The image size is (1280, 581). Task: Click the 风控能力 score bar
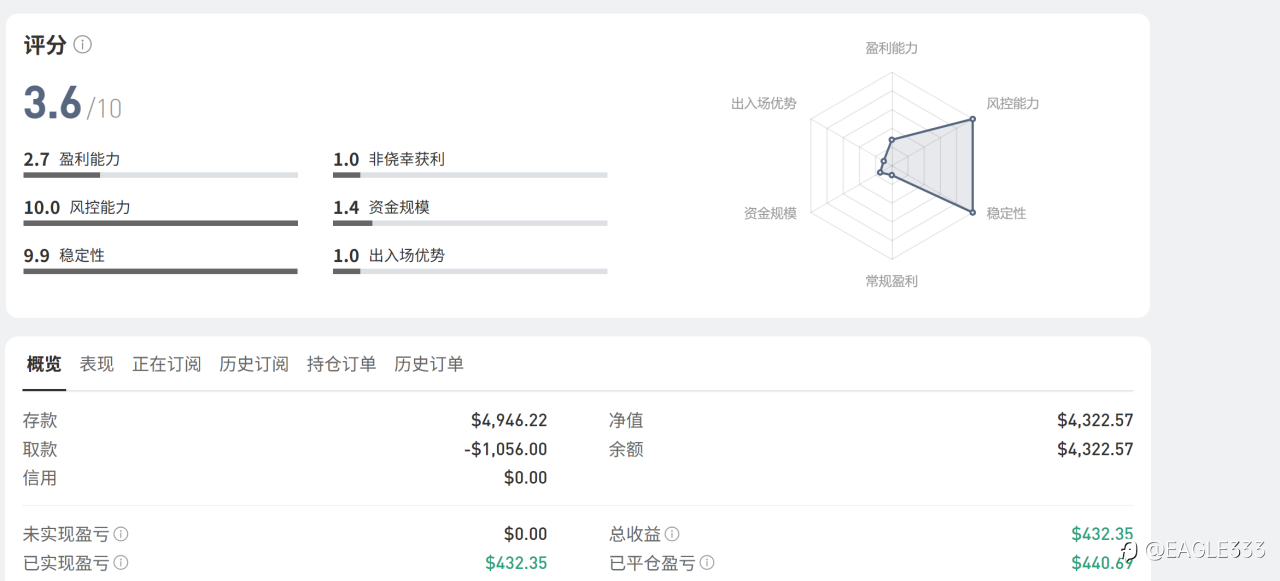(x=160, y=223)
